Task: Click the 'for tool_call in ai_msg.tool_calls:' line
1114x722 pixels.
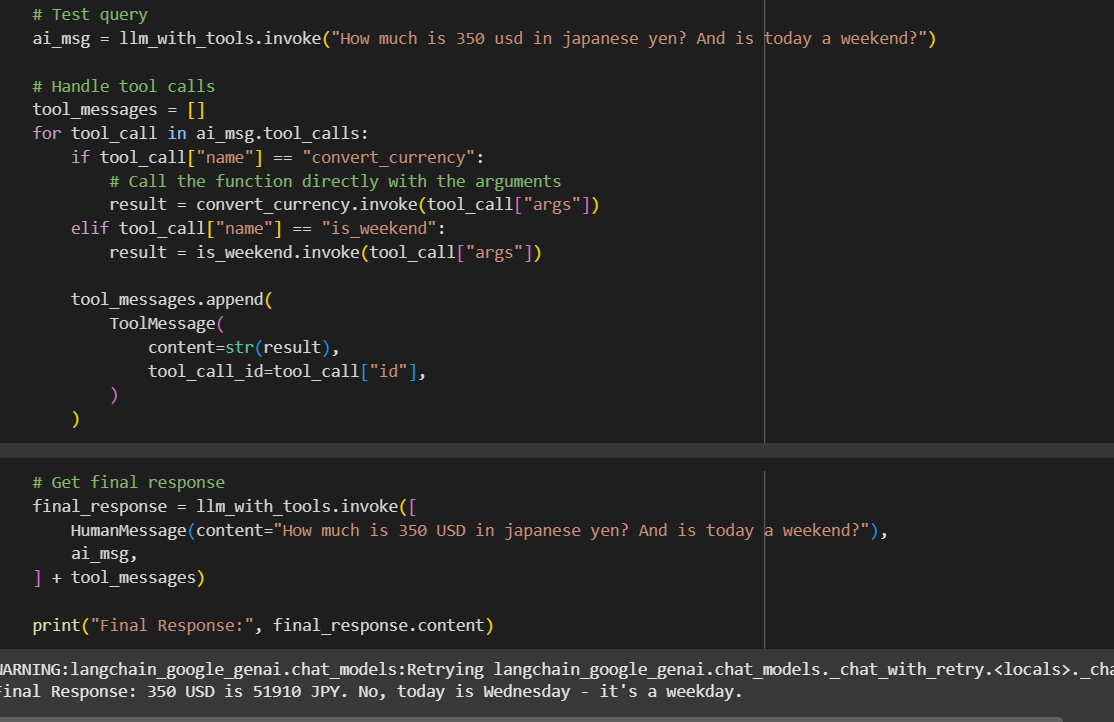Action: click(200, 133)
